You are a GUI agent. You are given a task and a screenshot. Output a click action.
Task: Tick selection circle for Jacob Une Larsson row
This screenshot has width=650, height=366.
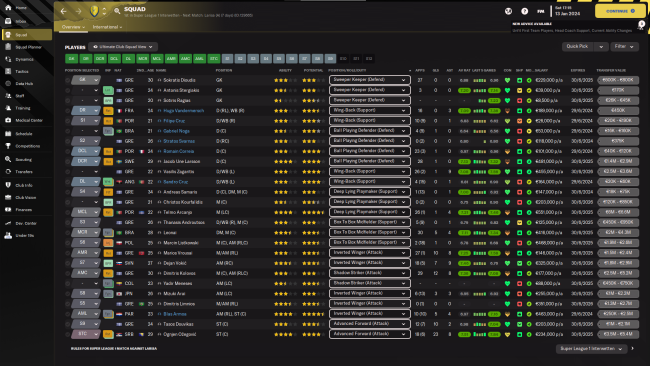coord(68,161)
